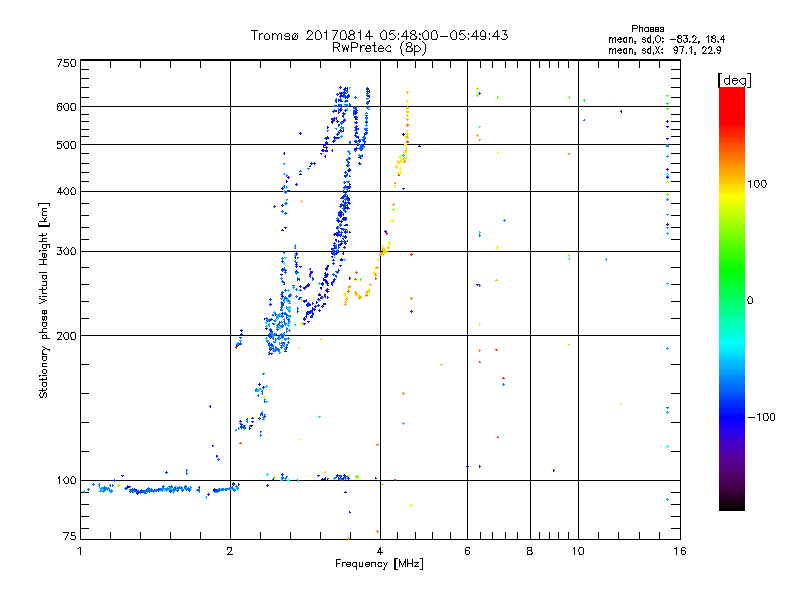Click the colorbar tick label '100'
This screenshot has width=800, height=600.
(757, 184)
